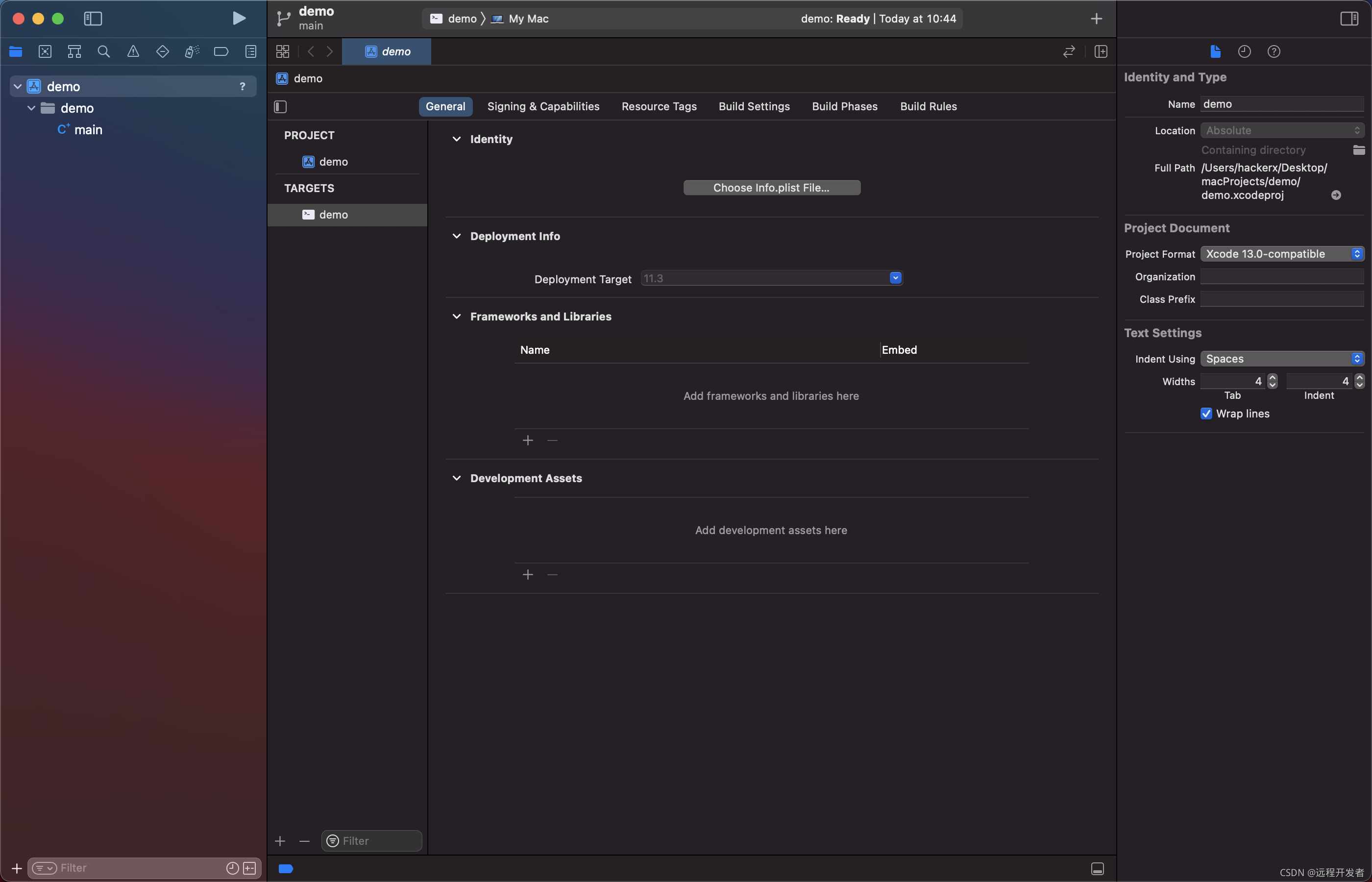The image size is (1372, 882).
Task: Switch to the Build Rules tab
Action: [928, 106]
